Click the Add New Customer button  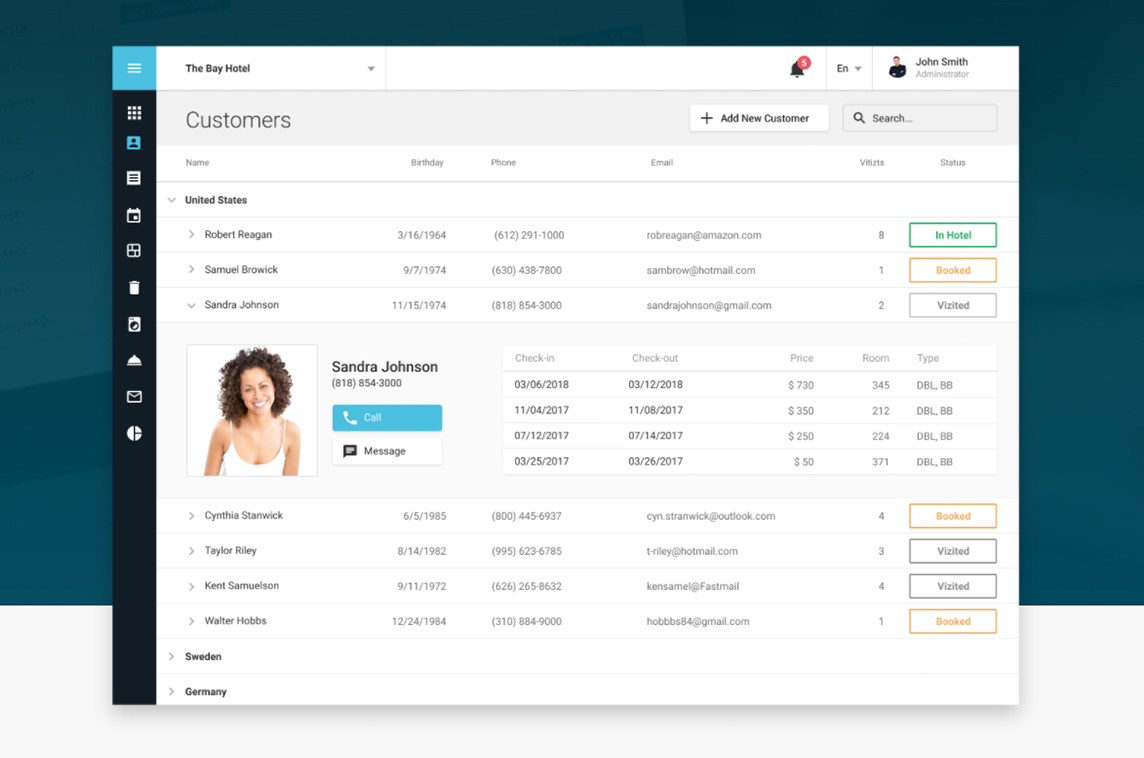[x=759, y=117]
